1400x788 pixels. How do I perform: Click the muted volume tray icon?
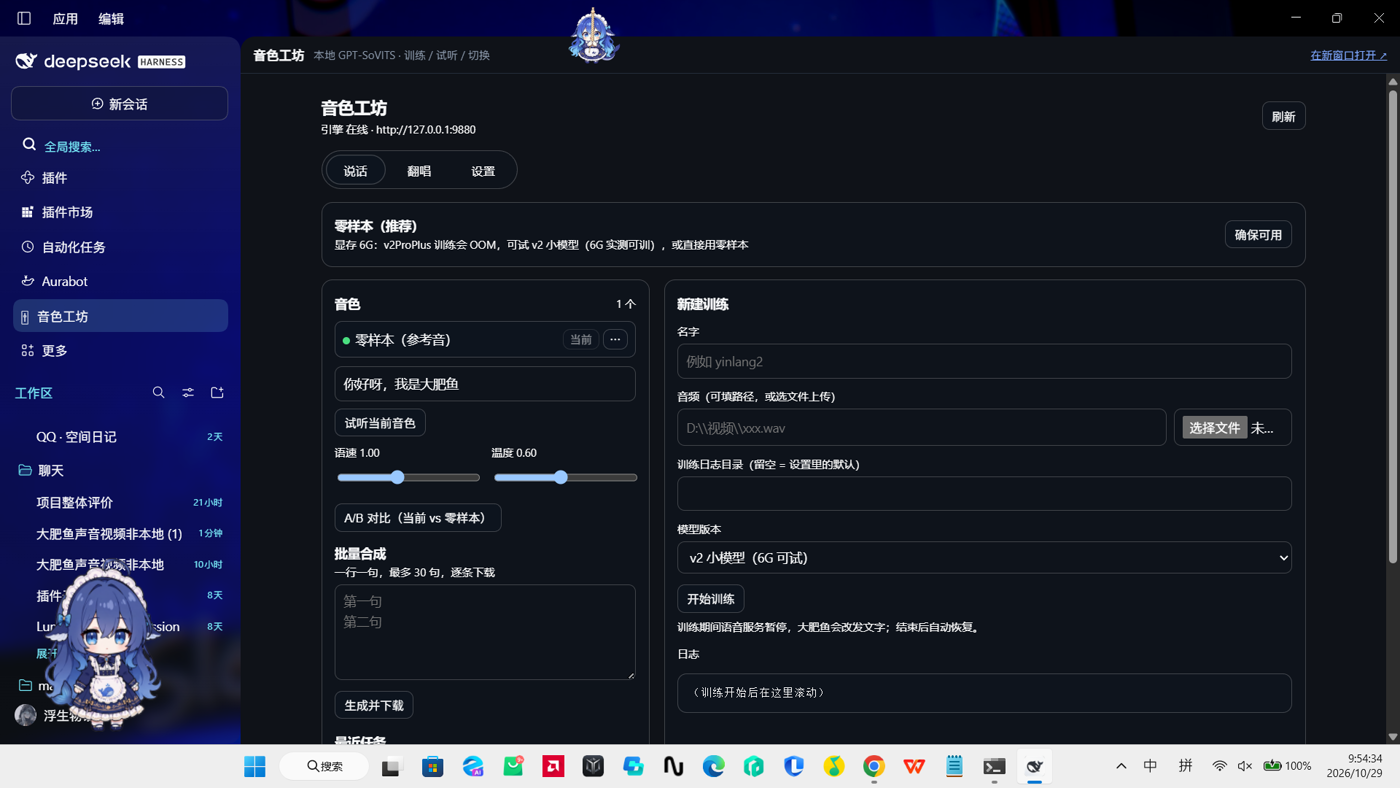point(1245,766)
